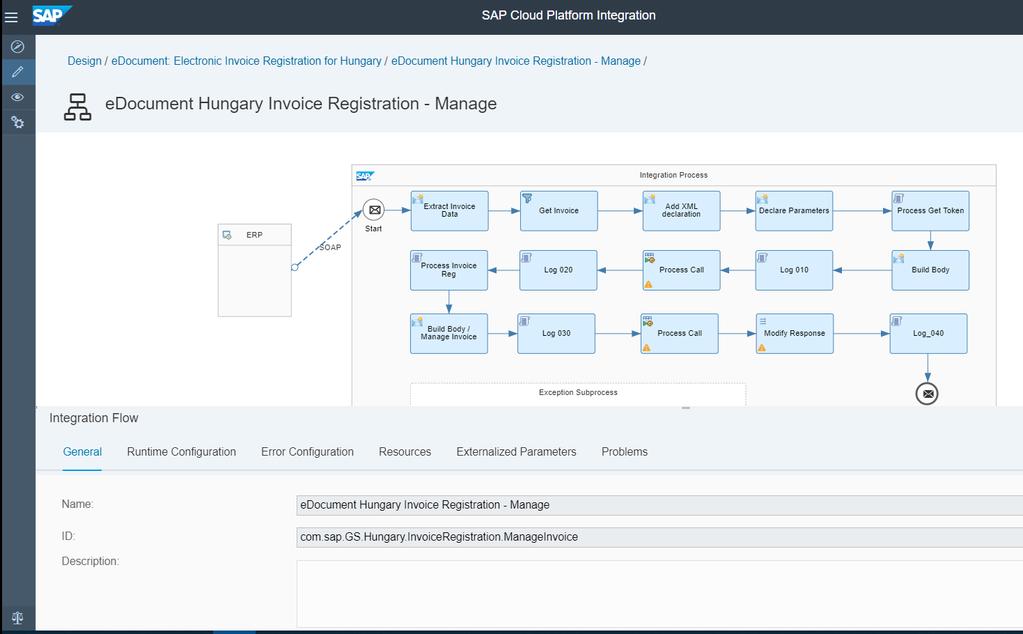Select the Build Body / Manage Invoice step
Screen dimensions: 1023x634
click(449, 333)
